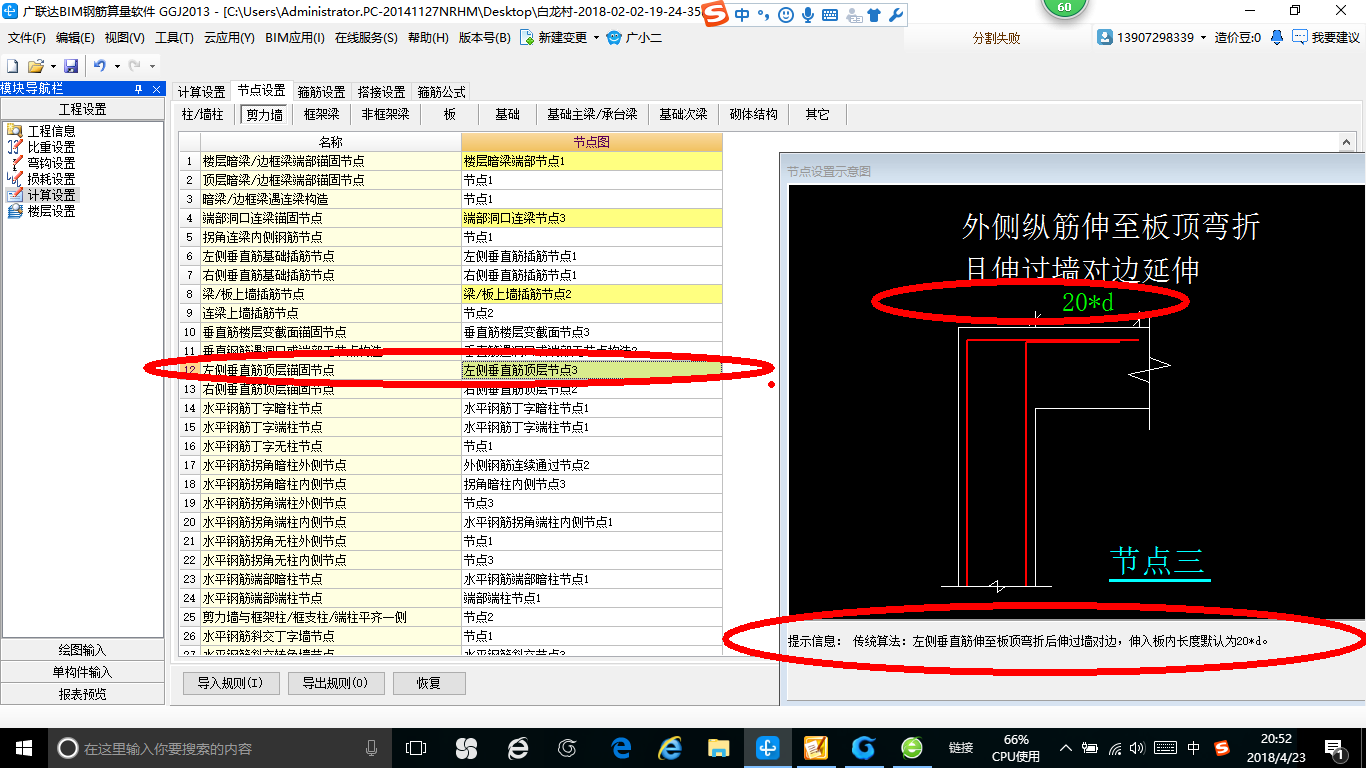
Task: Pin the 模块导航栏 panel
Action: pos(138,89)
